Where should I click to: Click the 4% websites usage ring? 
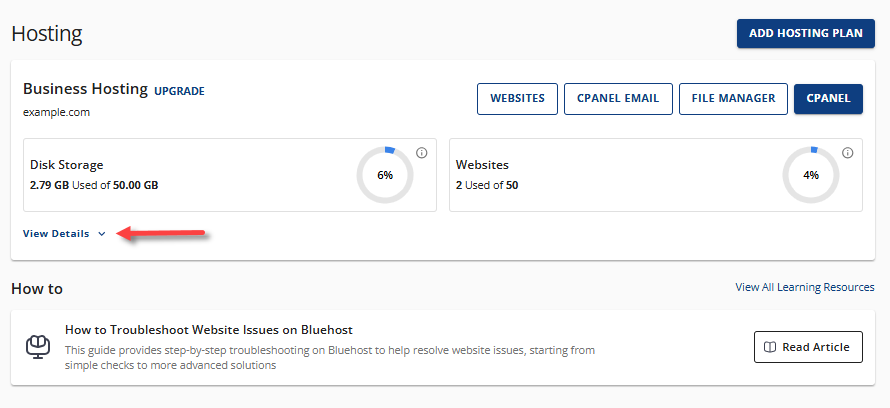(810, 175)
